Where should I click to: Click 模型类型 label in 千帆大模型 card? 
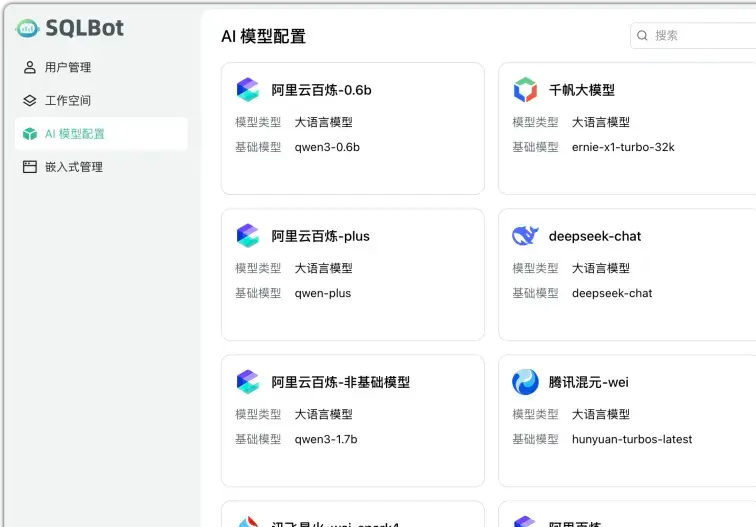(x=535, y=122)
